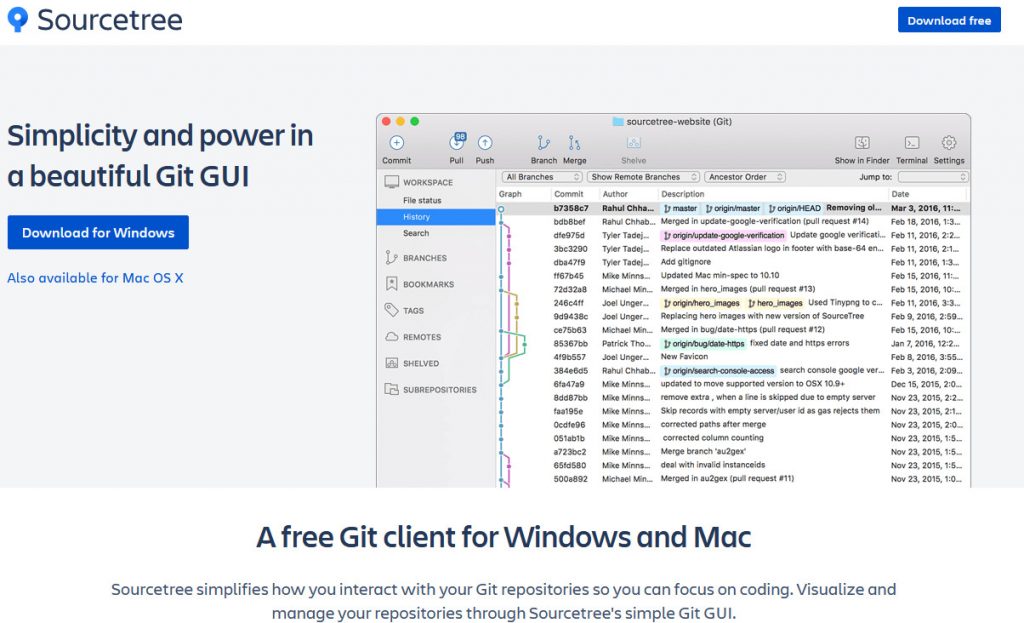Click the Sourcetree logo icon
This screenshot has width=1024, height=623.
(18, 20)
